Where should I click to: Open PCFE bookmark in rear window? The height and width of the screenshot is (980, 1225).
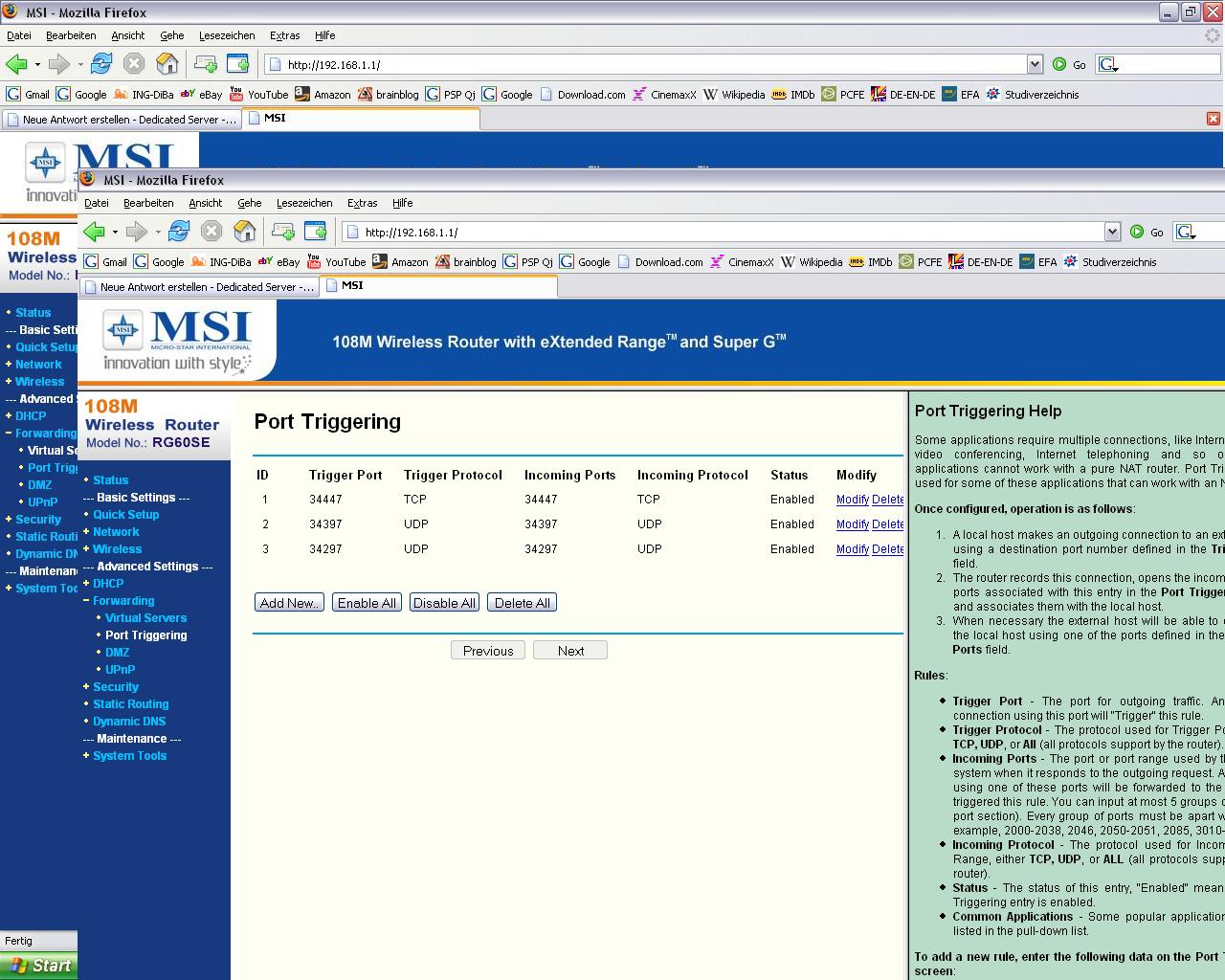click(842, 94)
